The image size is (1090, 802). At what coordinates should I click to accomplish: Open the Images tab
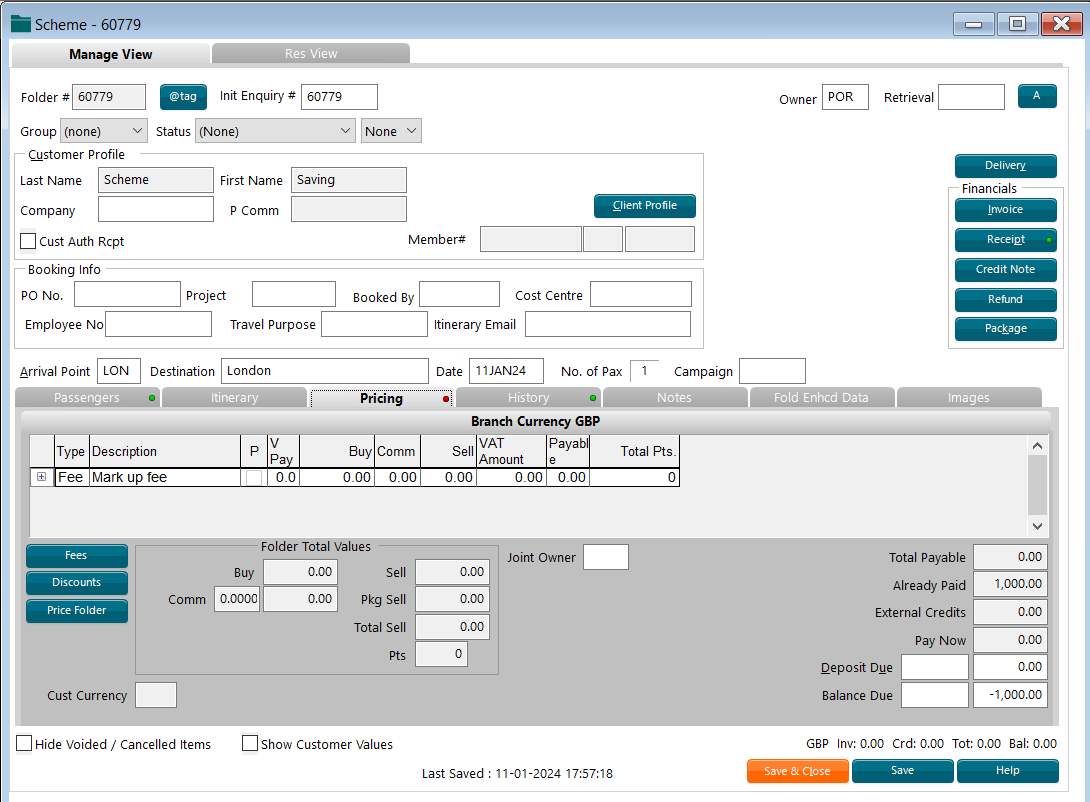tap(968, 398)
